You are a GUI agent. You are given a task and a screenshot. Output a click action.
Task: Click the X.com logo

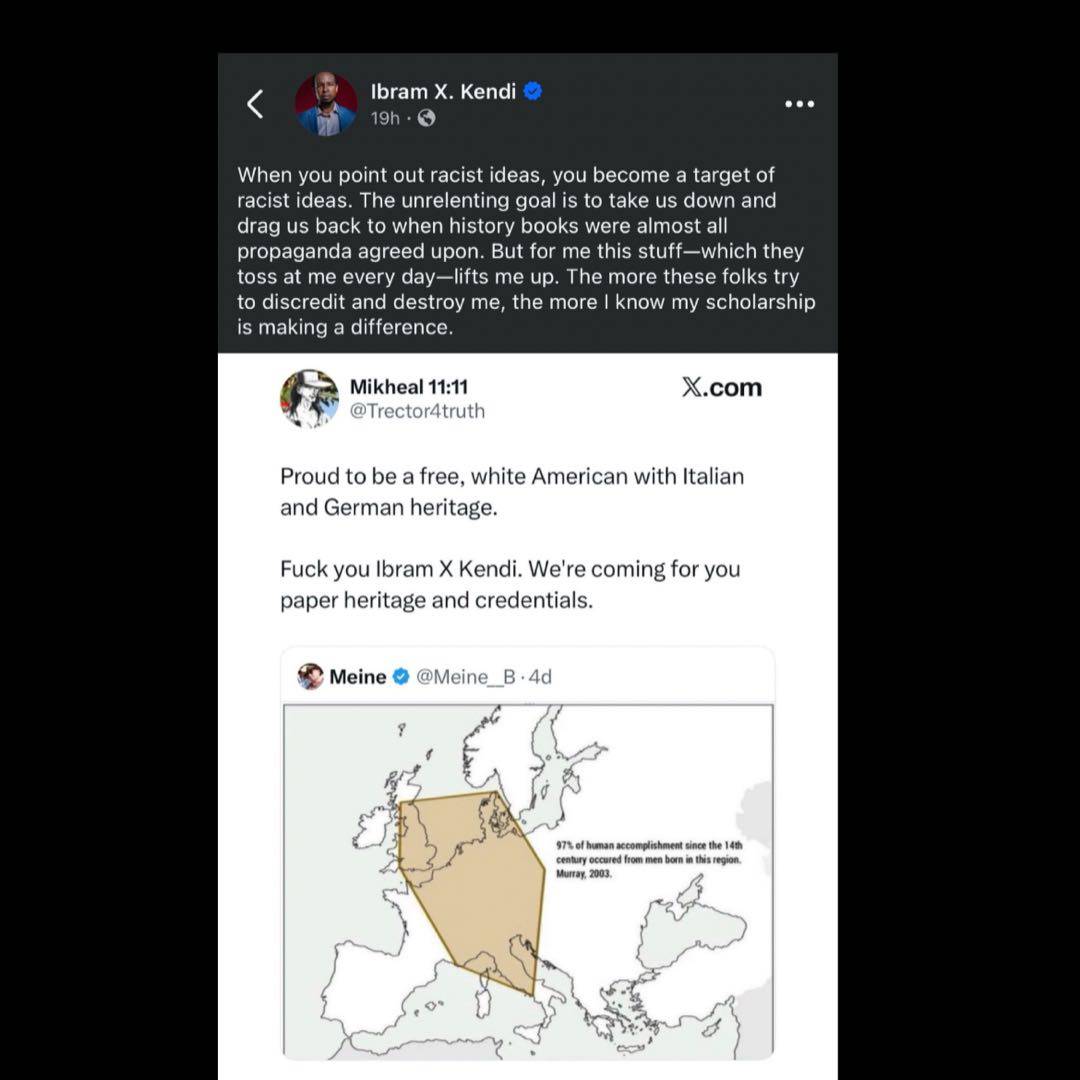[x=721, y=388]
